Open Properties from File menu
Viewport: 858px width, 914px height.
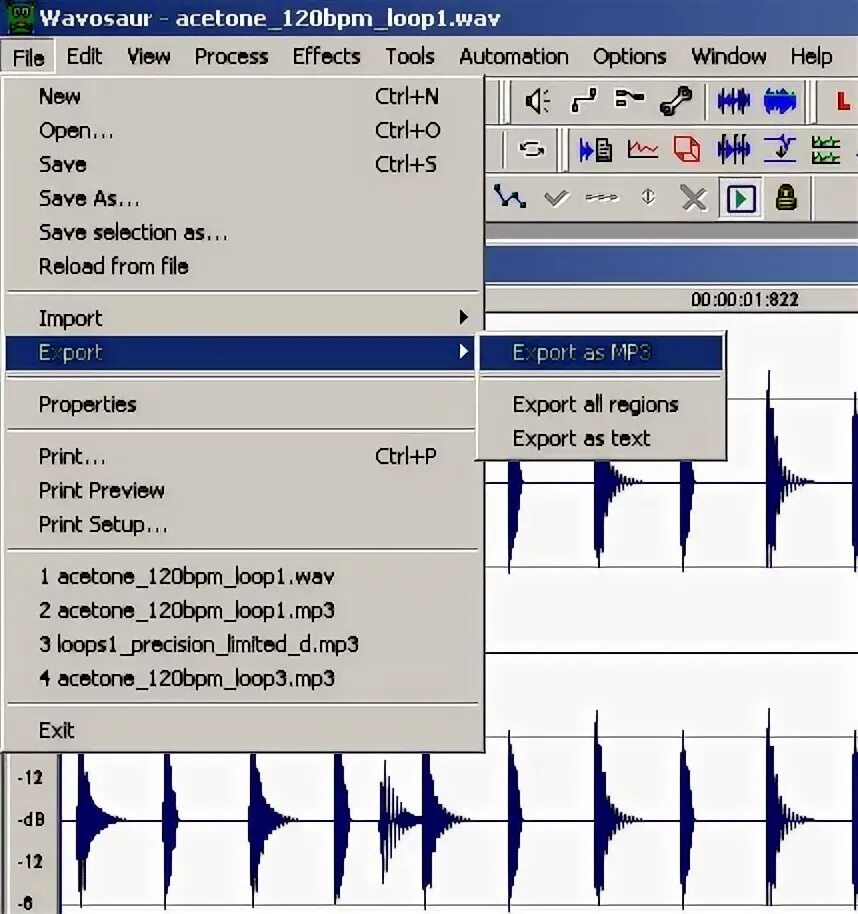[x=242, y=404]
